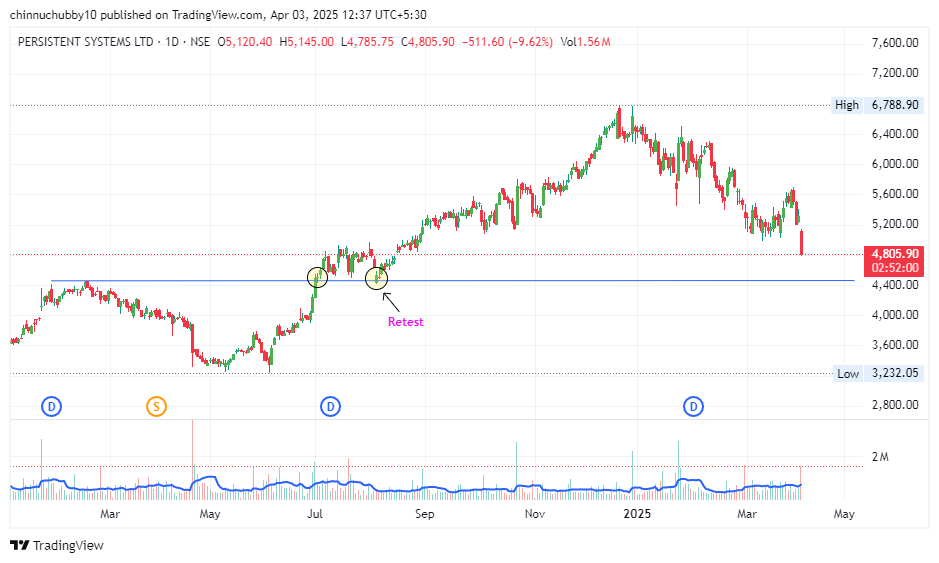Image resolution: width=939 pixels, height=563 pixels.
Task: Click the PERSISTENT SYSTEMS LTD symbol title
Action: coord(86,42)
